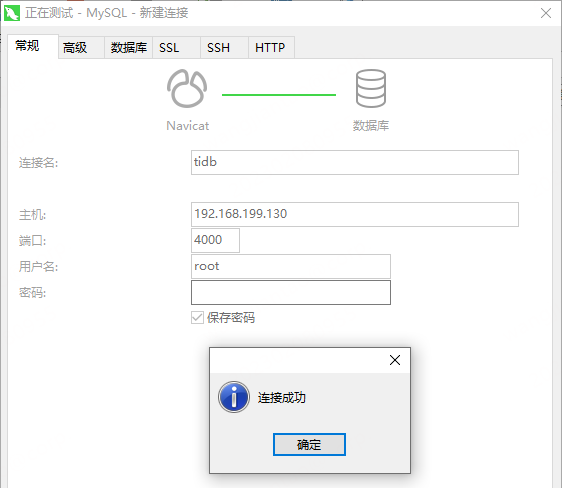Click the 端口 field showing 4000
Viewport: 562px width, 488px height.
215,240
